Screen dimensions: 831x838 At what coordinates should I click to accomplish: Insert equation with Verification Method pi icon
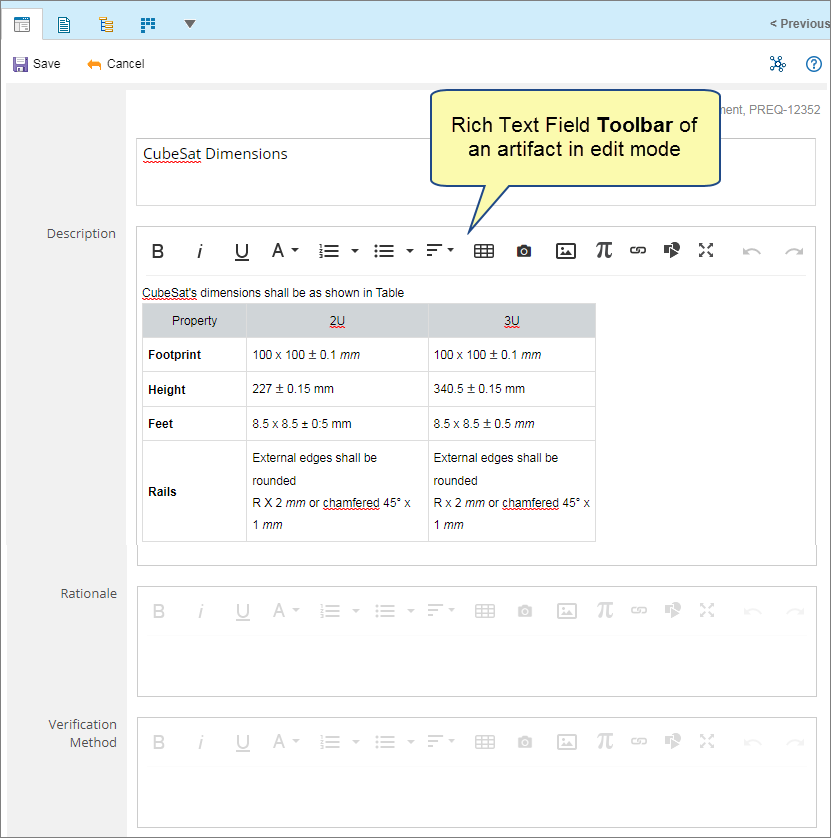[605, 741]
